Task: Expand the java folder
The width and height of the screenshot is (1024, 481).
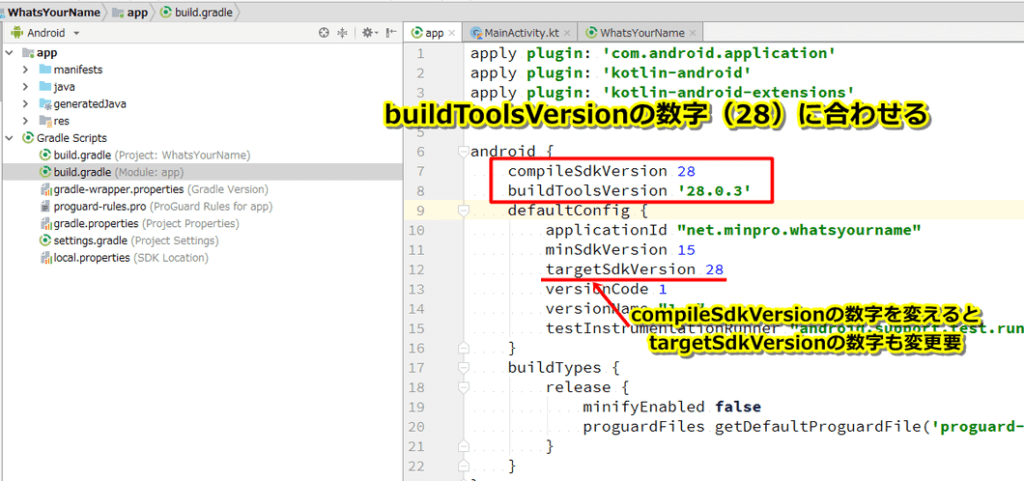Action: (x=26, y=87)
